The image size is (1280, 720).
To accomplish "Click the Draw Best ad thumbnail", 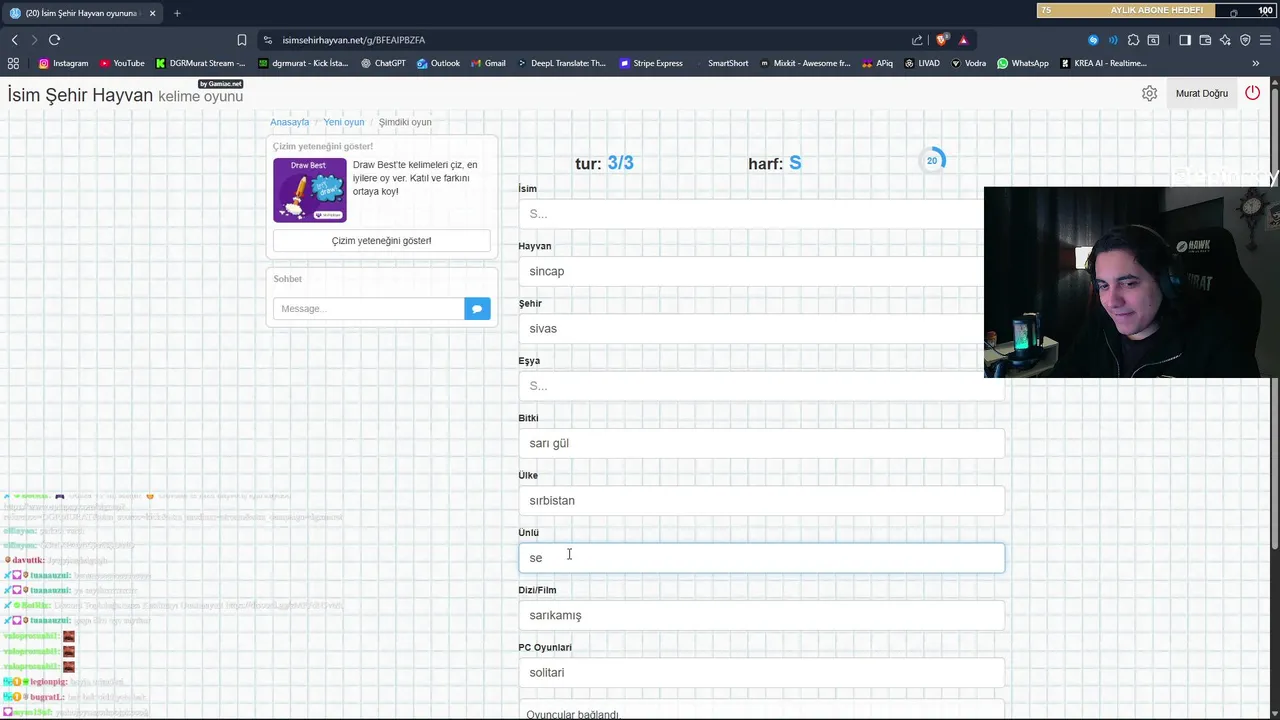I will coord(310,190).
